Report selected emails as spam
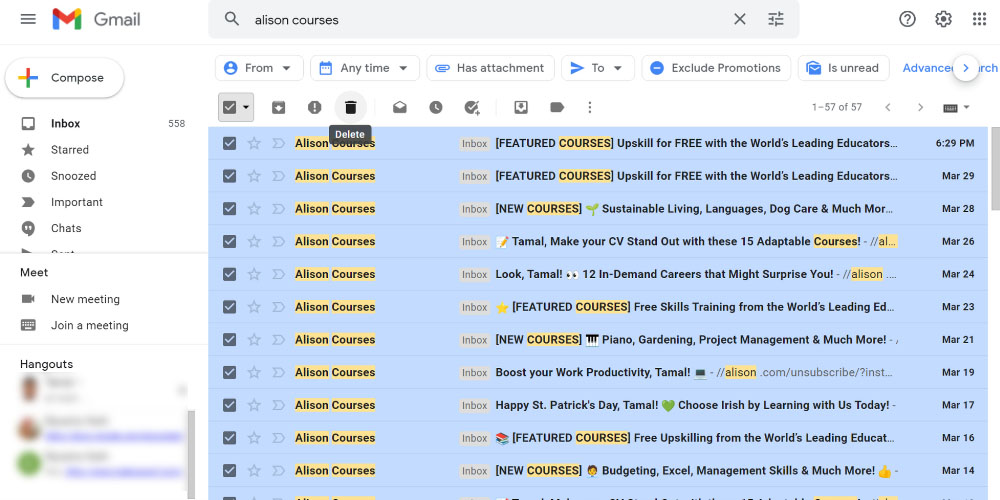 pyautogui.click(x=314, y=107)
